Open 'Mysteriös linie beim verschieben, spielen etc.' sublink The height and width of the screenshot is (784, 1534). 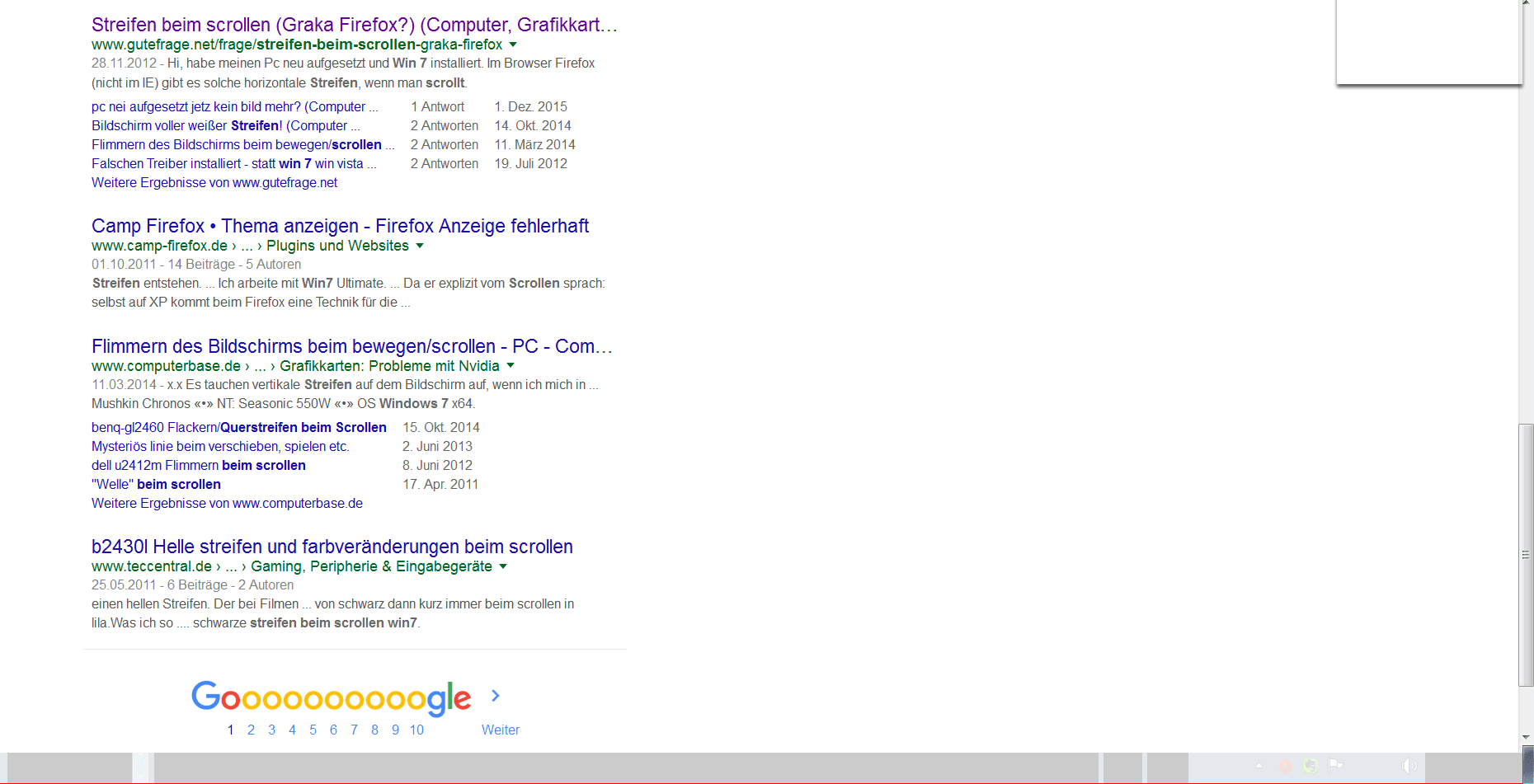click(x=220, y=446)
